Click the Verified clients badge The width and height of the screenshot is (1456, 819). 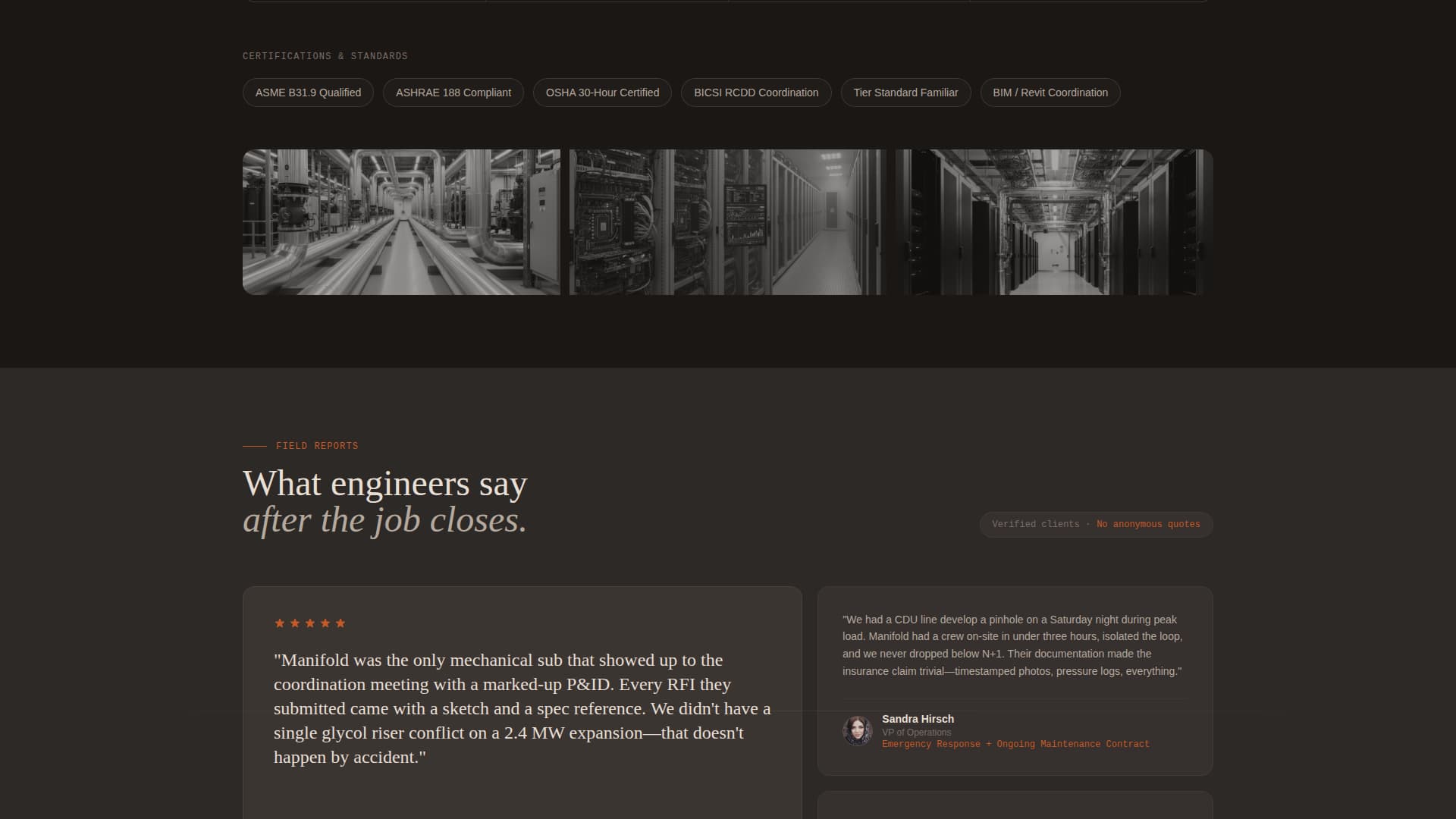pos(1096,525)
